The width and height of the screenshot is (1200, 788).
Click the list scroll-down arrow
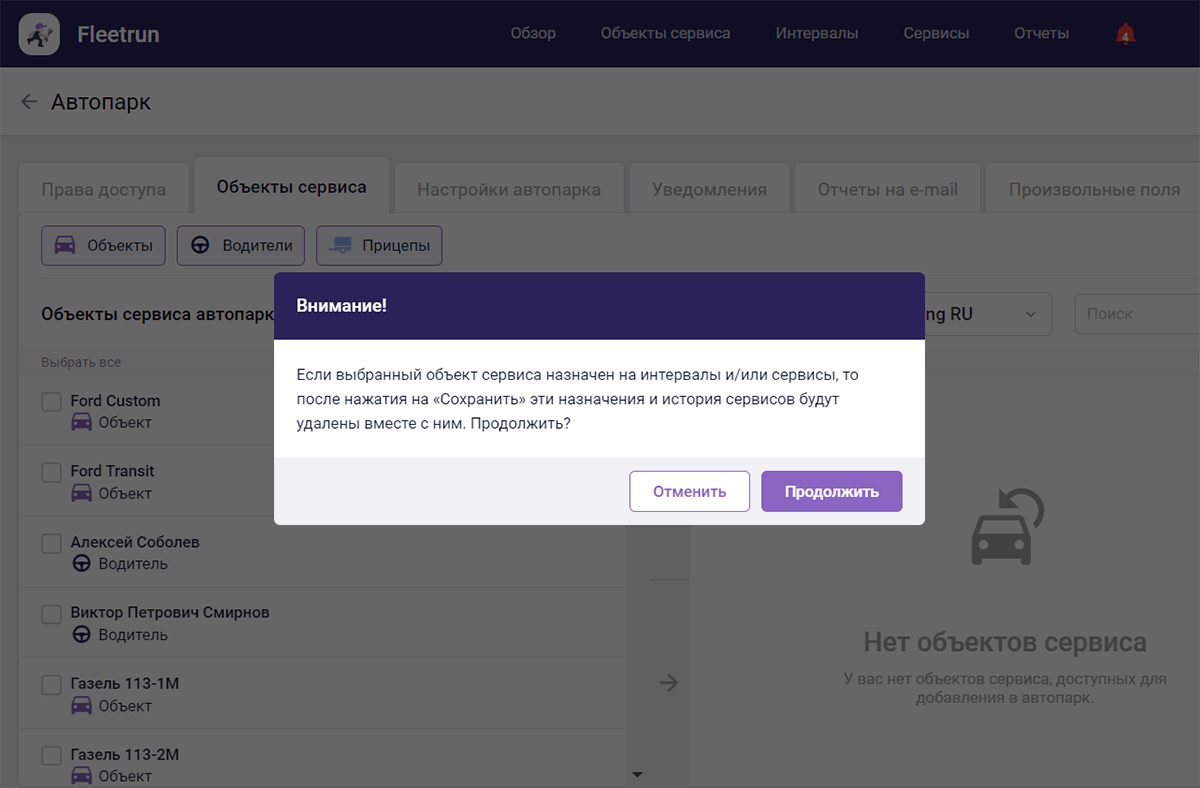(637, 774)
